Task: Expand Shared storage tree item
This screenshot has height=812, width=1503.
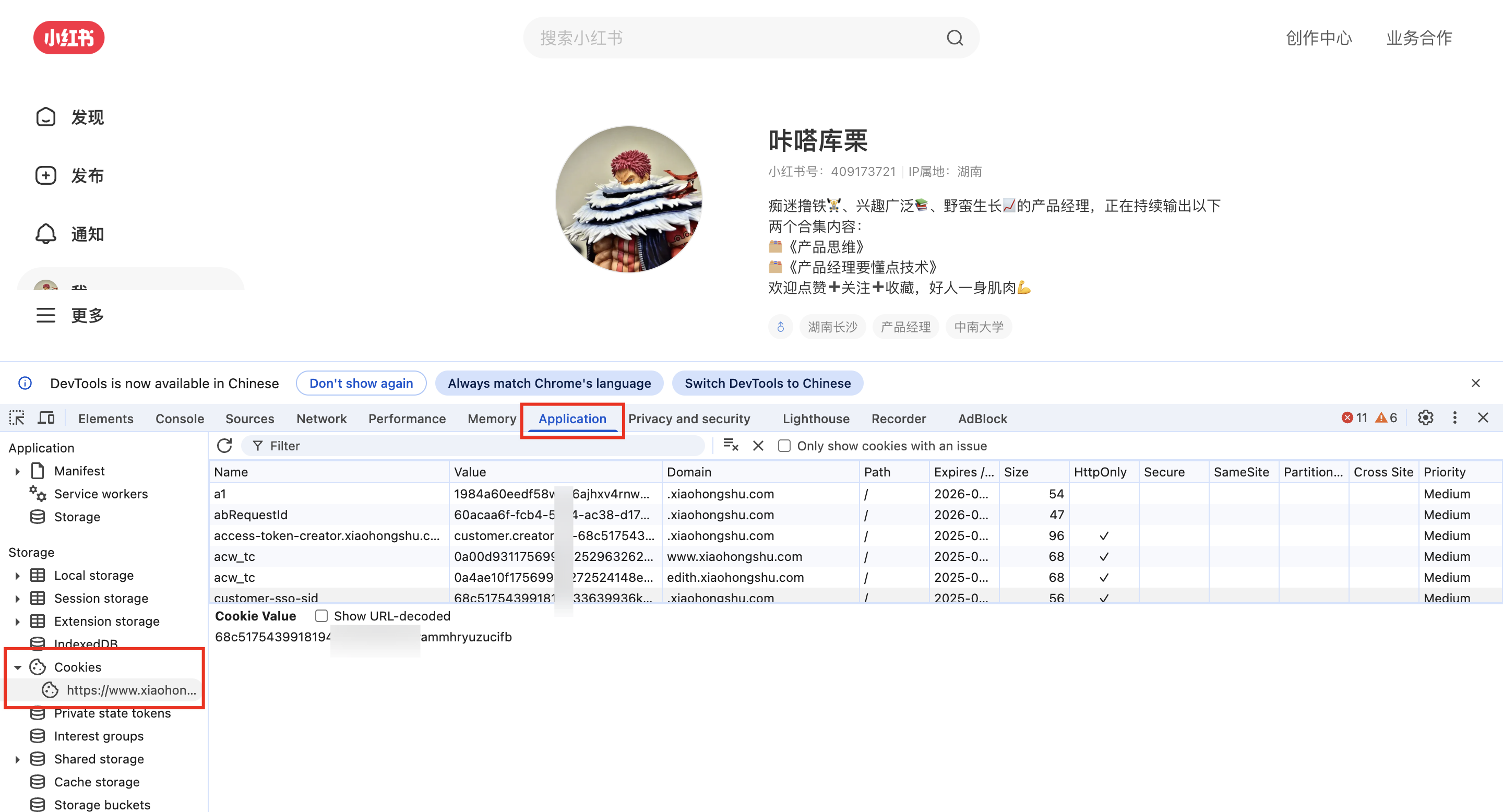Action: pos(17,759)
